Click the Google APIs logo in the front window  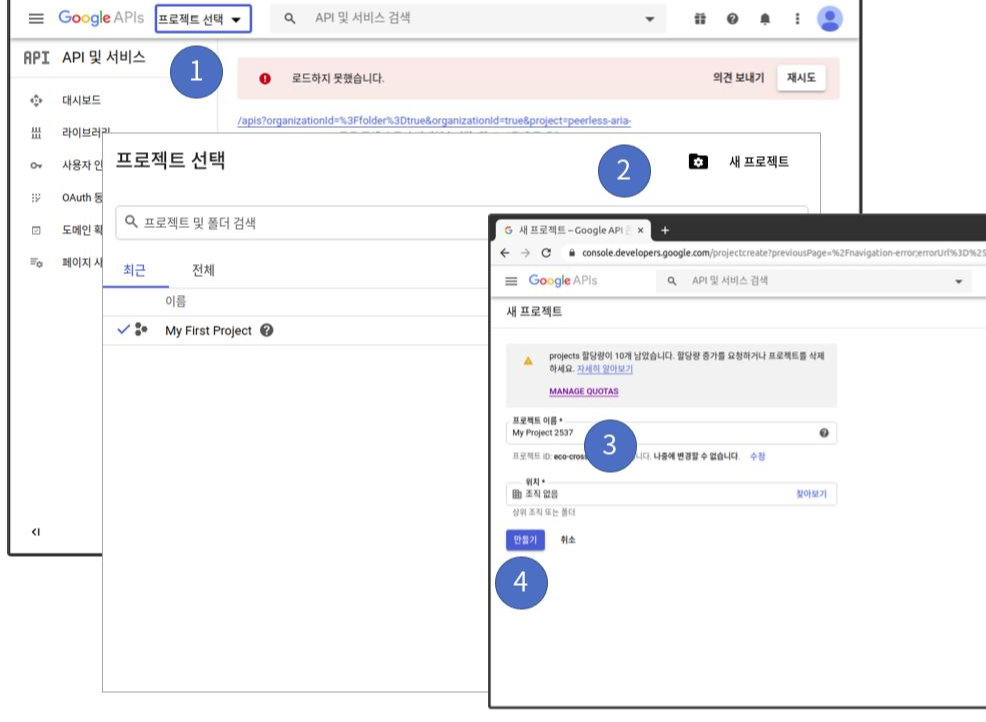point(563,280)
